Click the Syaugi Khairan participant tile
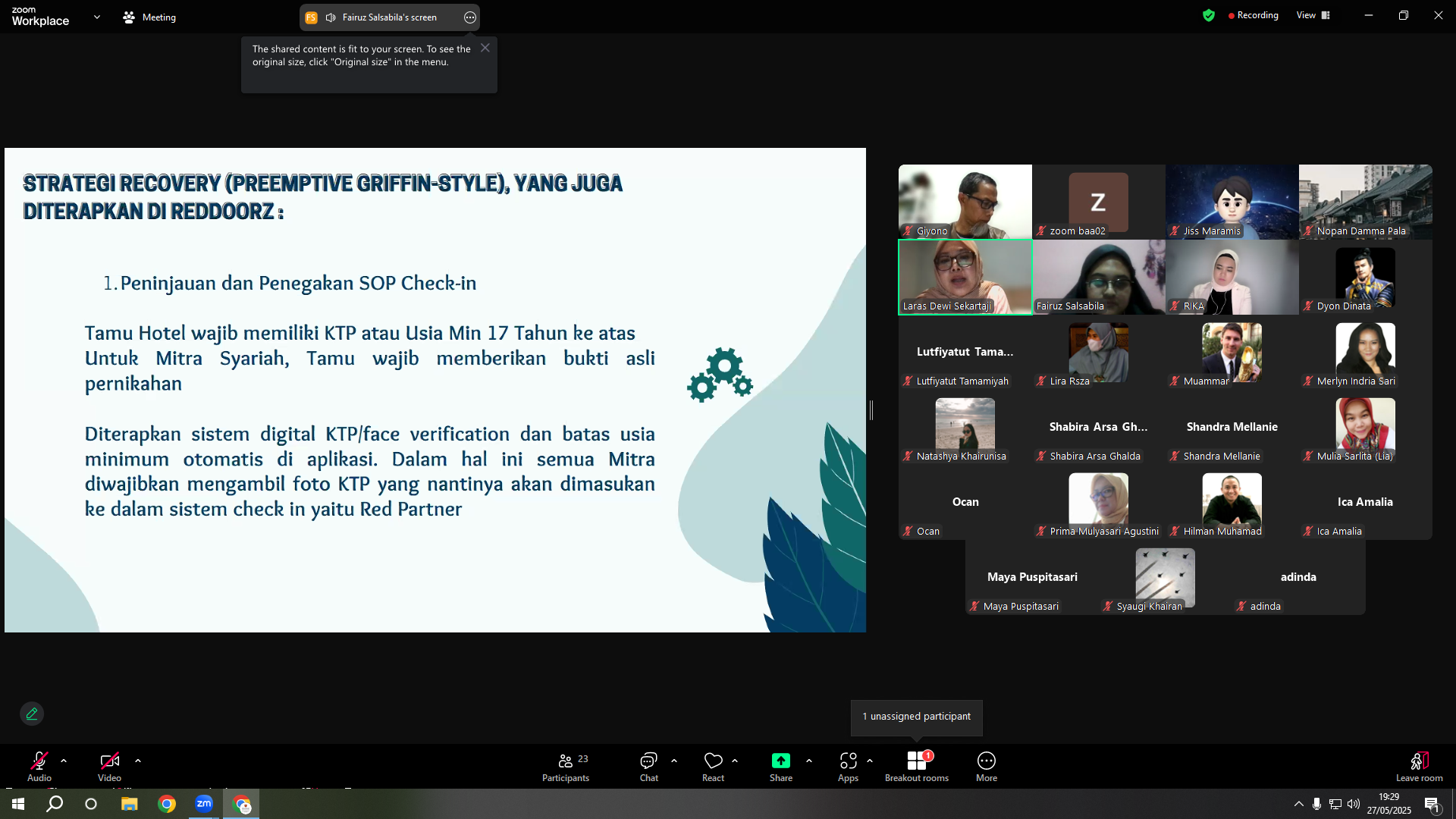 [x=1166, y=577]
